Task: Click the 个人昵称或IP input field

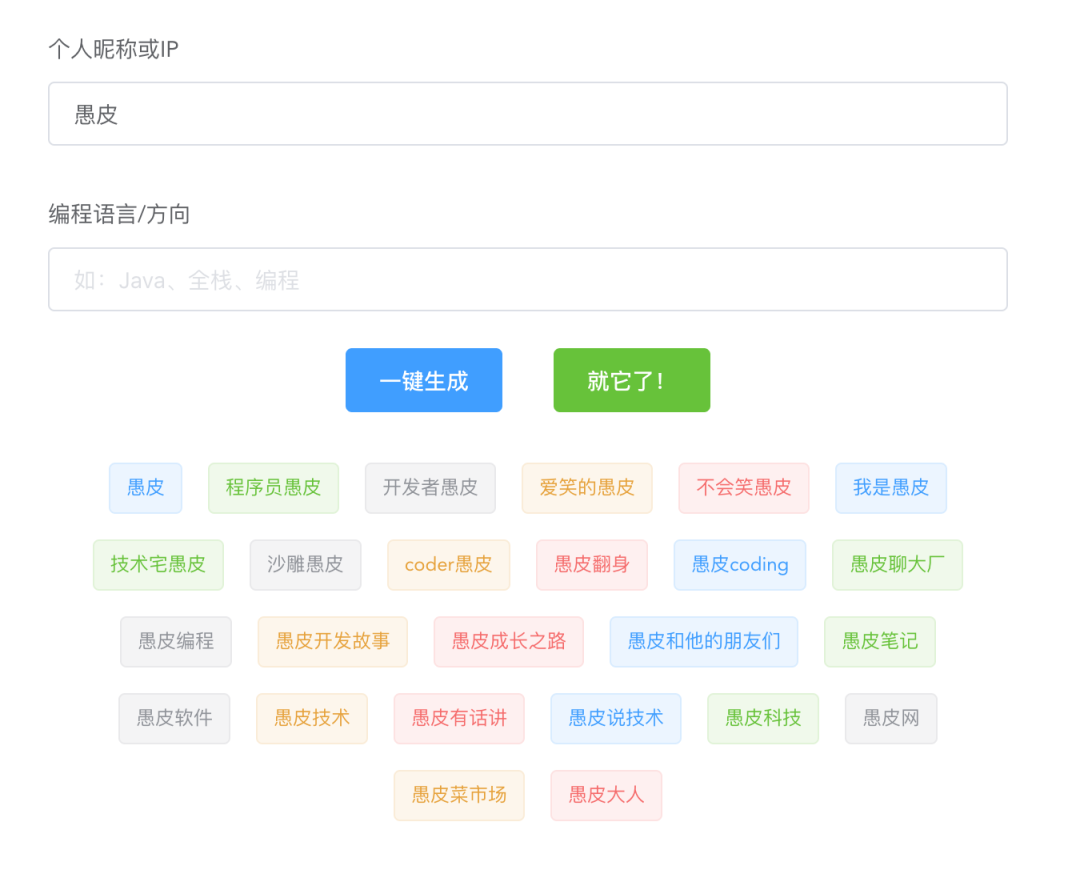Action: 527,114
